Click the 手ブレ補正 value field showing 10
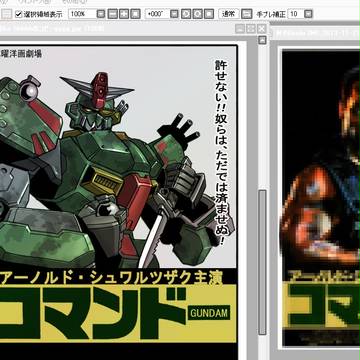 tap(295, 14)
